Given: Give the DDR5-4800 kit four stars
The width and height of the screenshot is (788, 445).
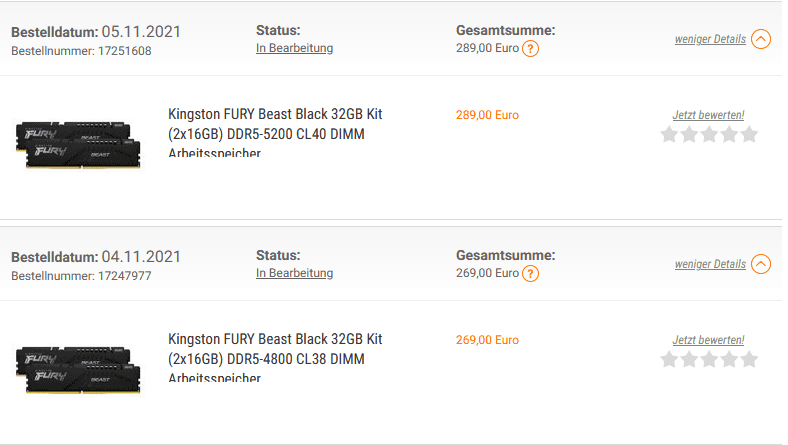Looking at the screenshot, I should pyautogui.click(x=729, y=359).
